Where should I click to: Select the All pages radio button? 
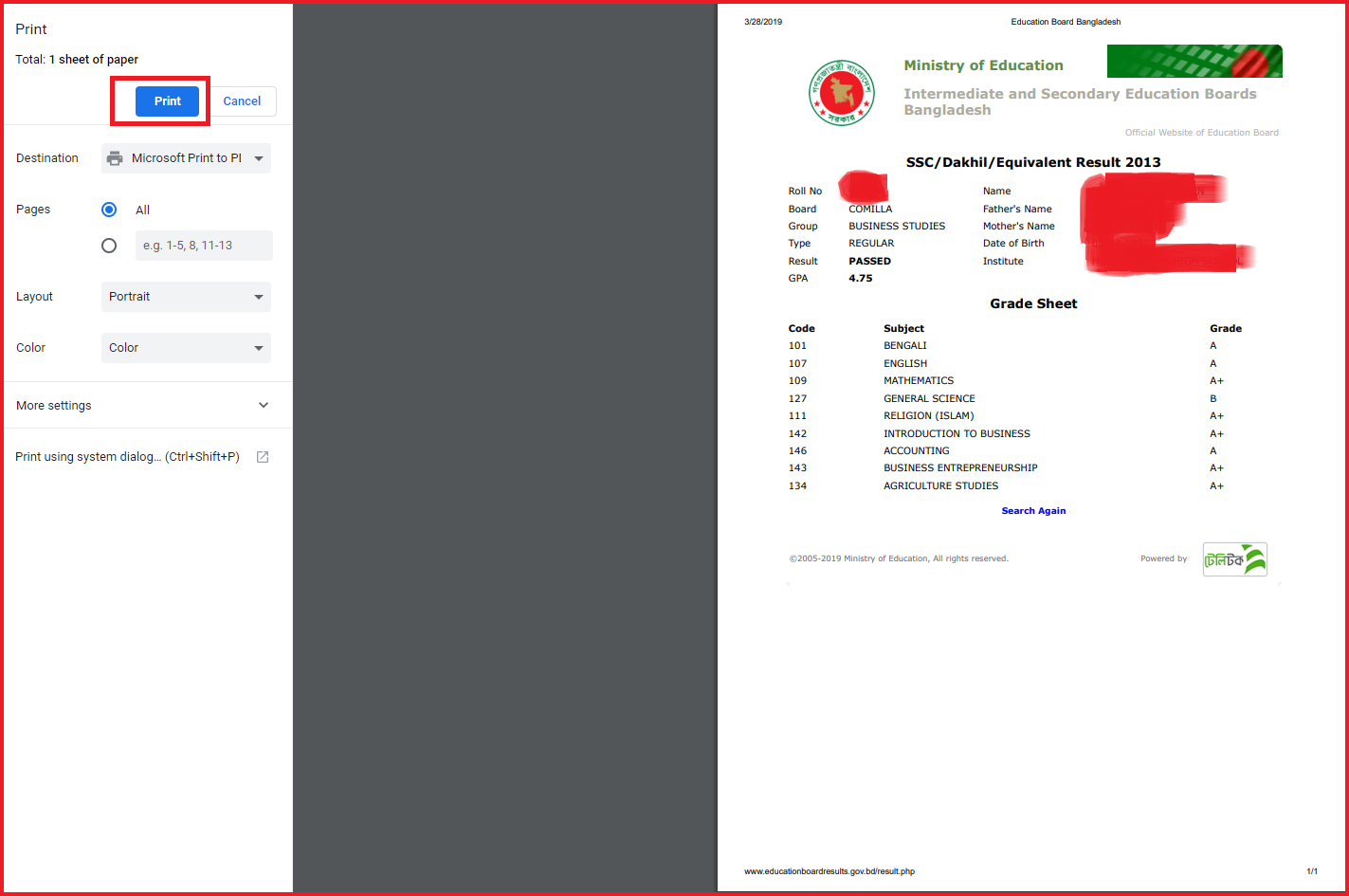pyautogui.click(x=109, y=210)
